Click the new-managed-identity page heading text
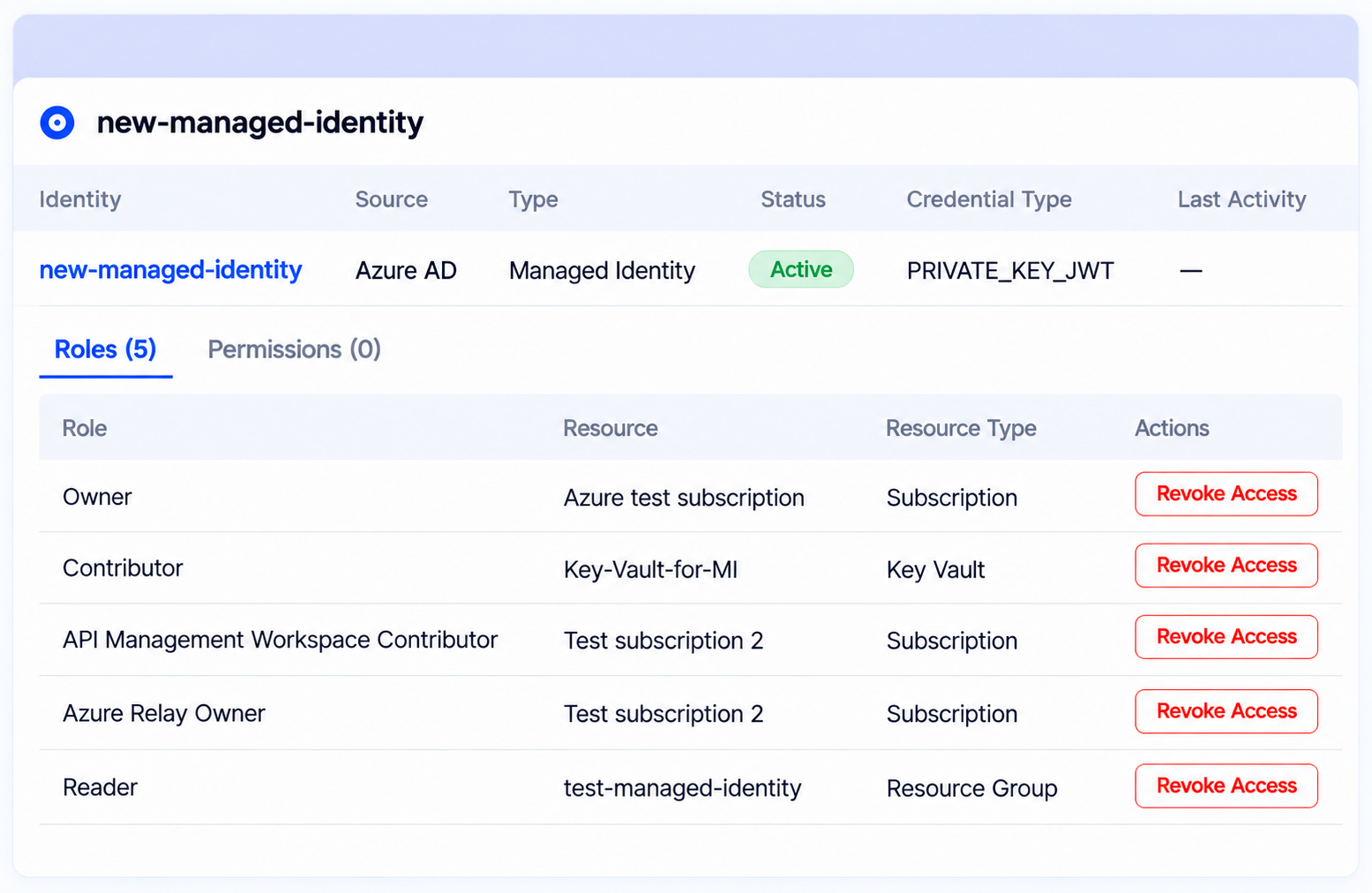 (x=260, y=123)
